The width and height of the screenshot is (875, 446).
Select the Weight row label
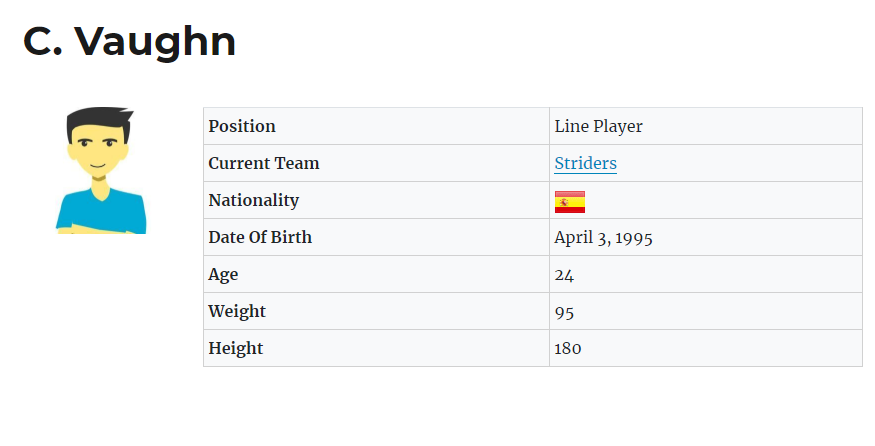tap(237, 311)
